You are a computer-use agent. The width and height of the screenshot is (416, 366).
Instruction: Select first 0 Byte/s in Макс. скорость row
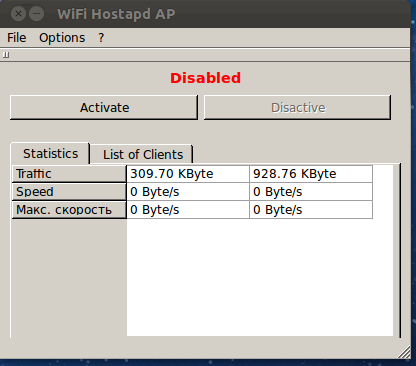(188, 210)
